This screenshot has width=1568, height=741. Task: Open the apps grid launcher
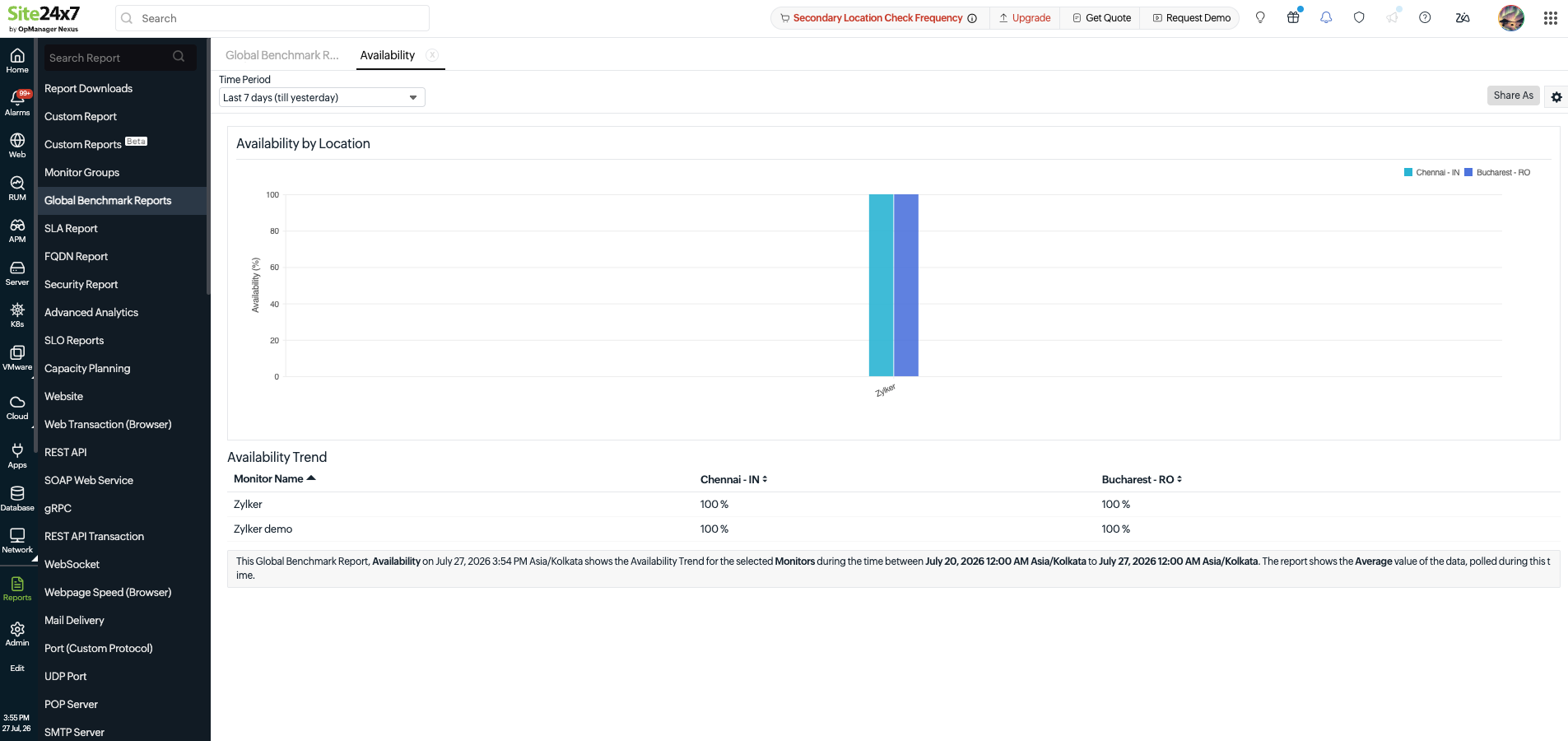click(1551, 17)
